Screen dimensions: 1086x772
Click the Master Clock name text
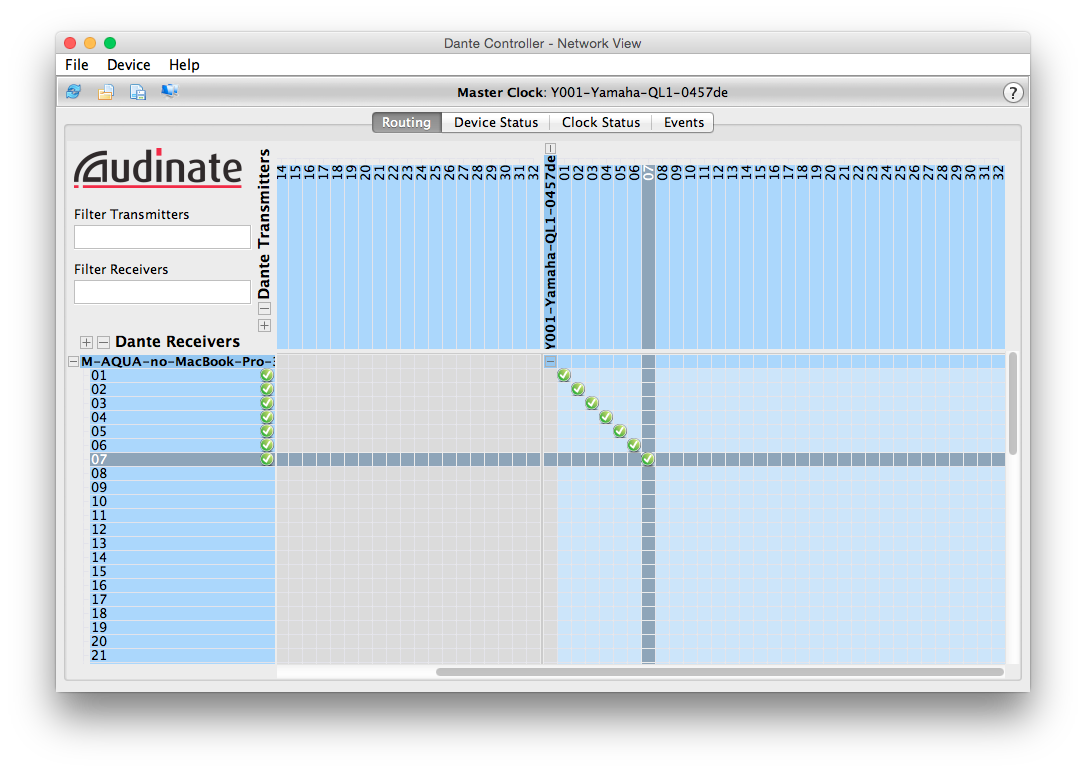tap(639, 92)
